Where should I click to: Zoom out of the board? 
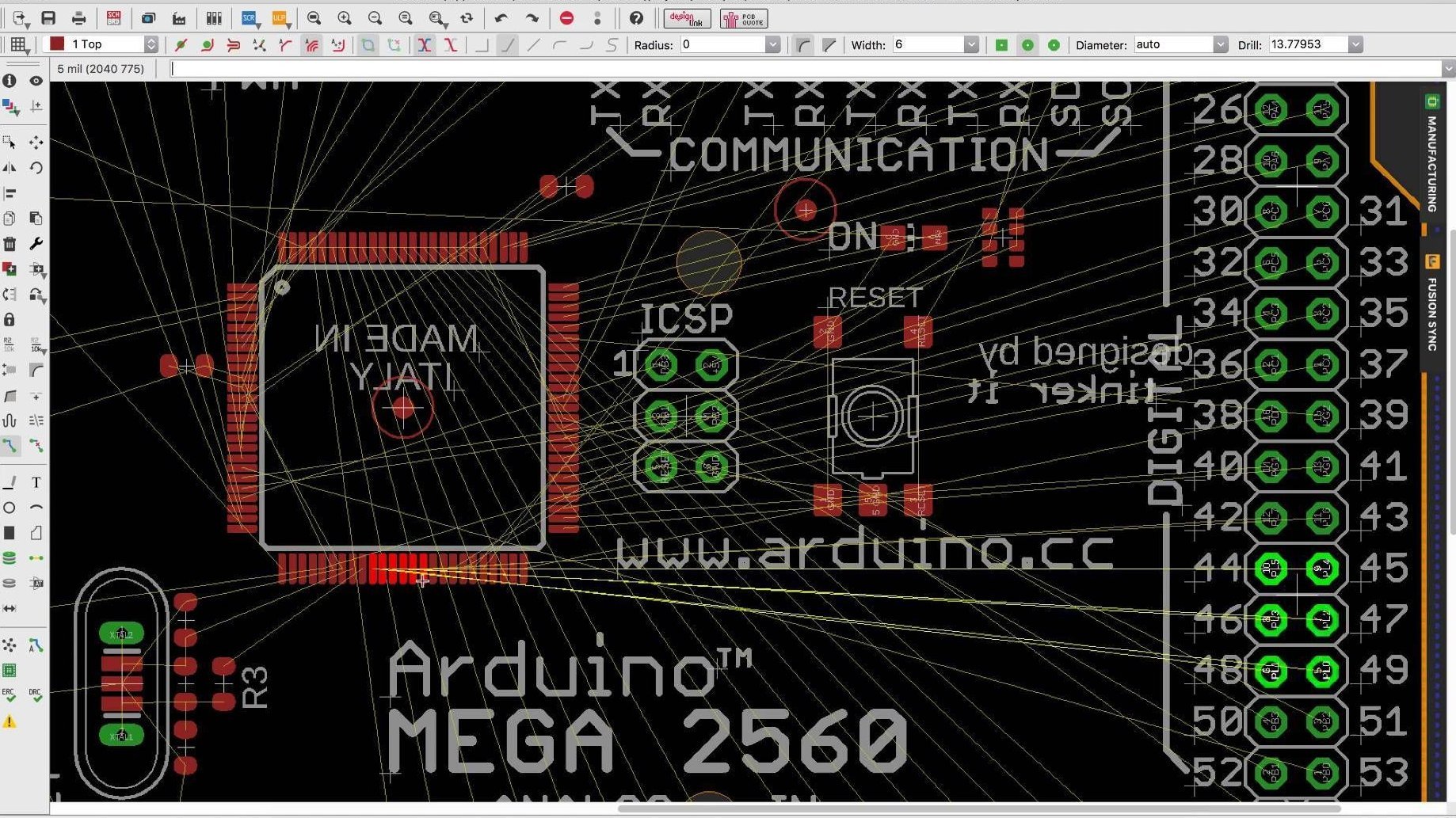point(375,17)
